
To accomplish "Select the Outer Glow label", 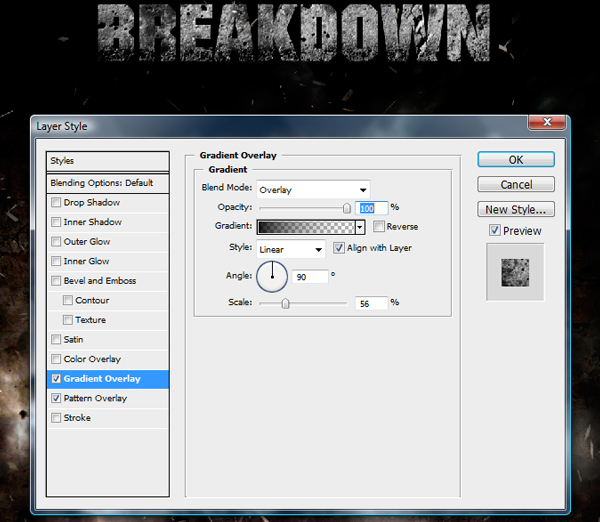I will click(87, 241).
